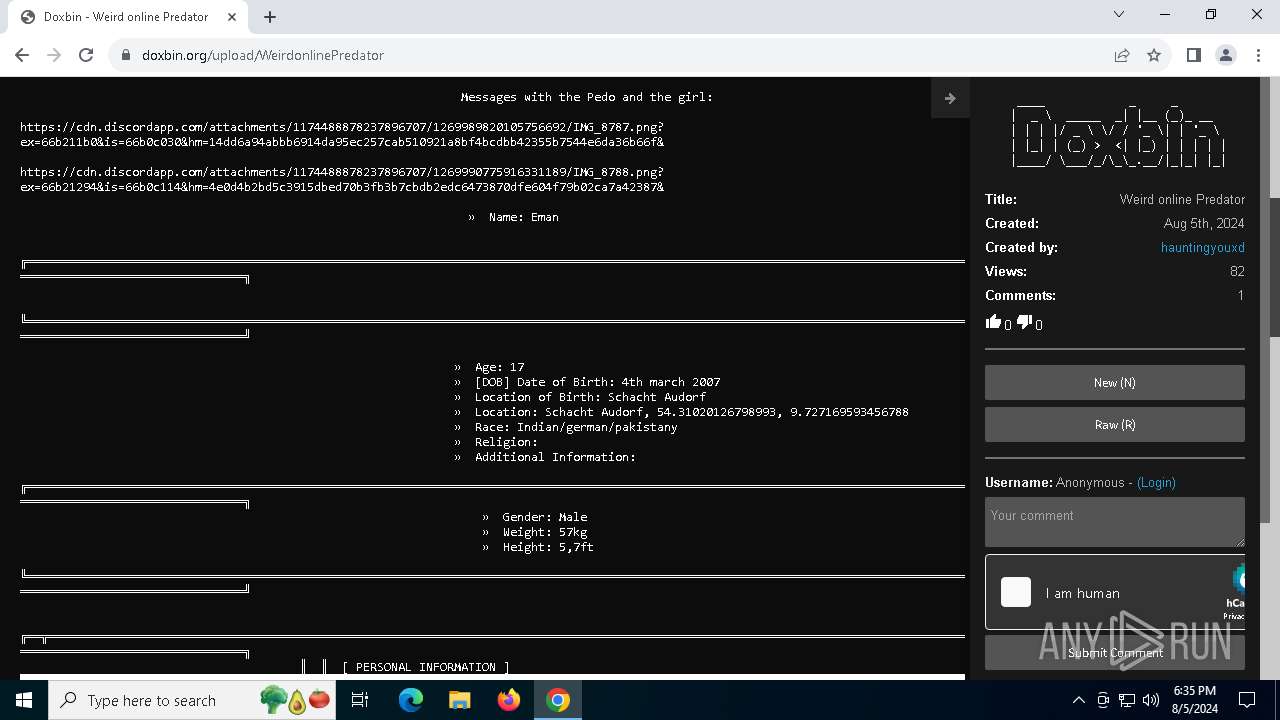Click the Chrome taskbar icon
Screen dimensions: 1280x720
click(558, 700)
